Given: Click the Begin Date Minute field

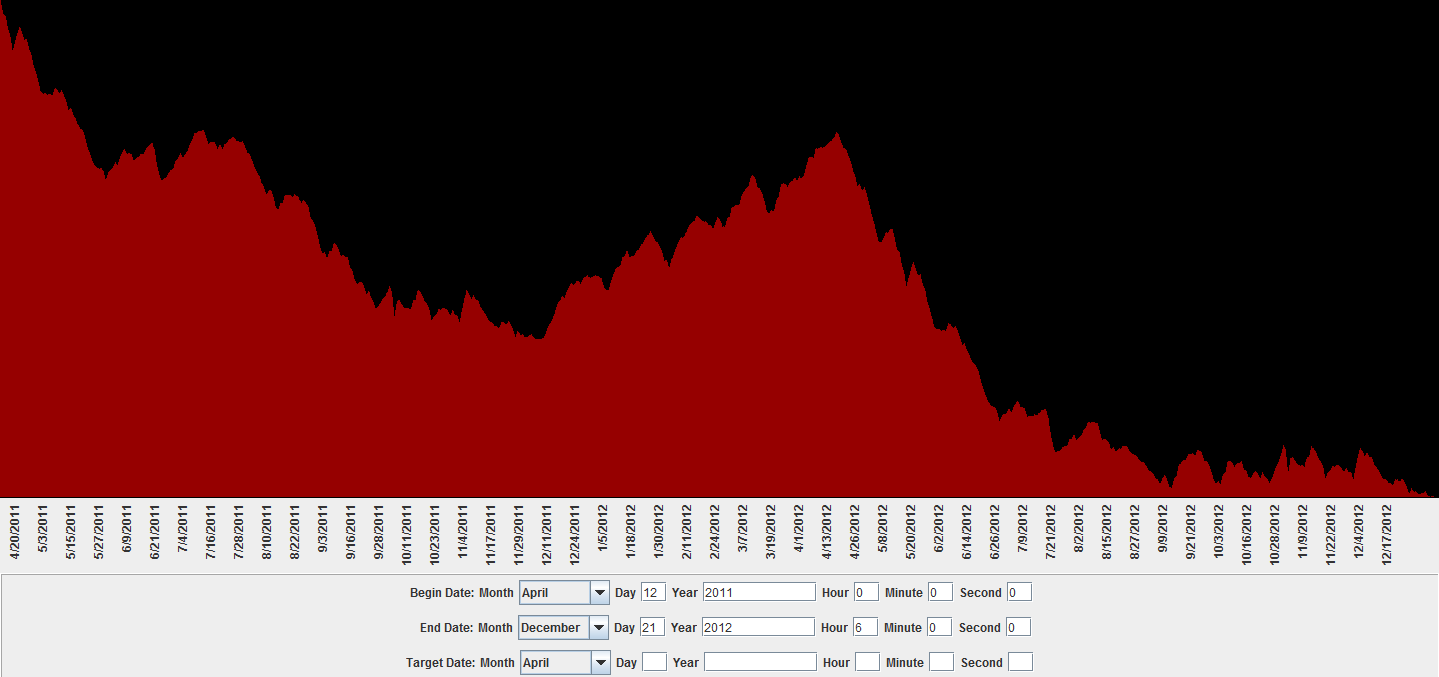Looking at the screenshot, I should [x=940, y=593].
